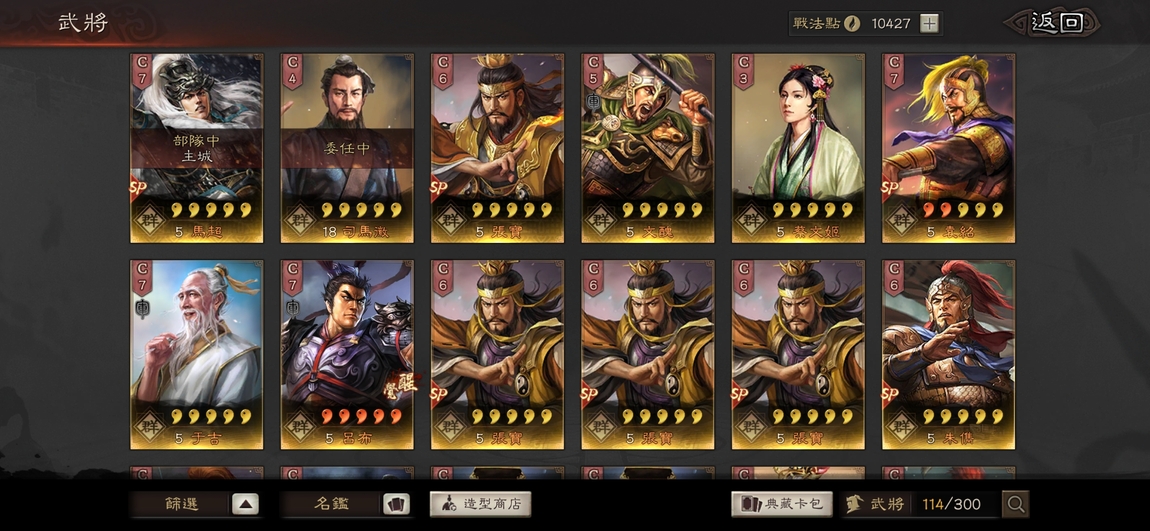Open the 名鑑 card catalog icon

point(396,504)
